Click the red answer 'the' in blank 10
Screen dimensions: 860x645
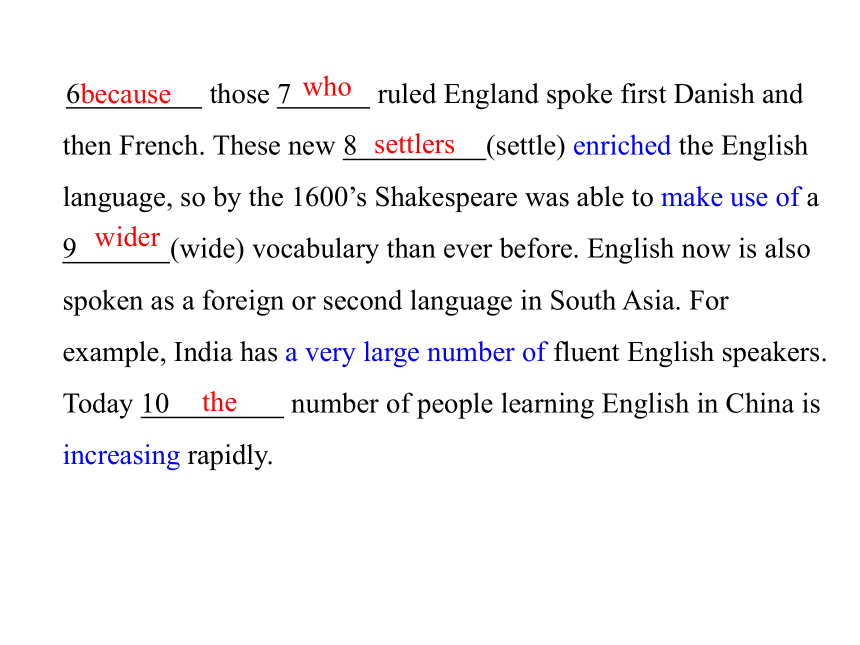219,402
